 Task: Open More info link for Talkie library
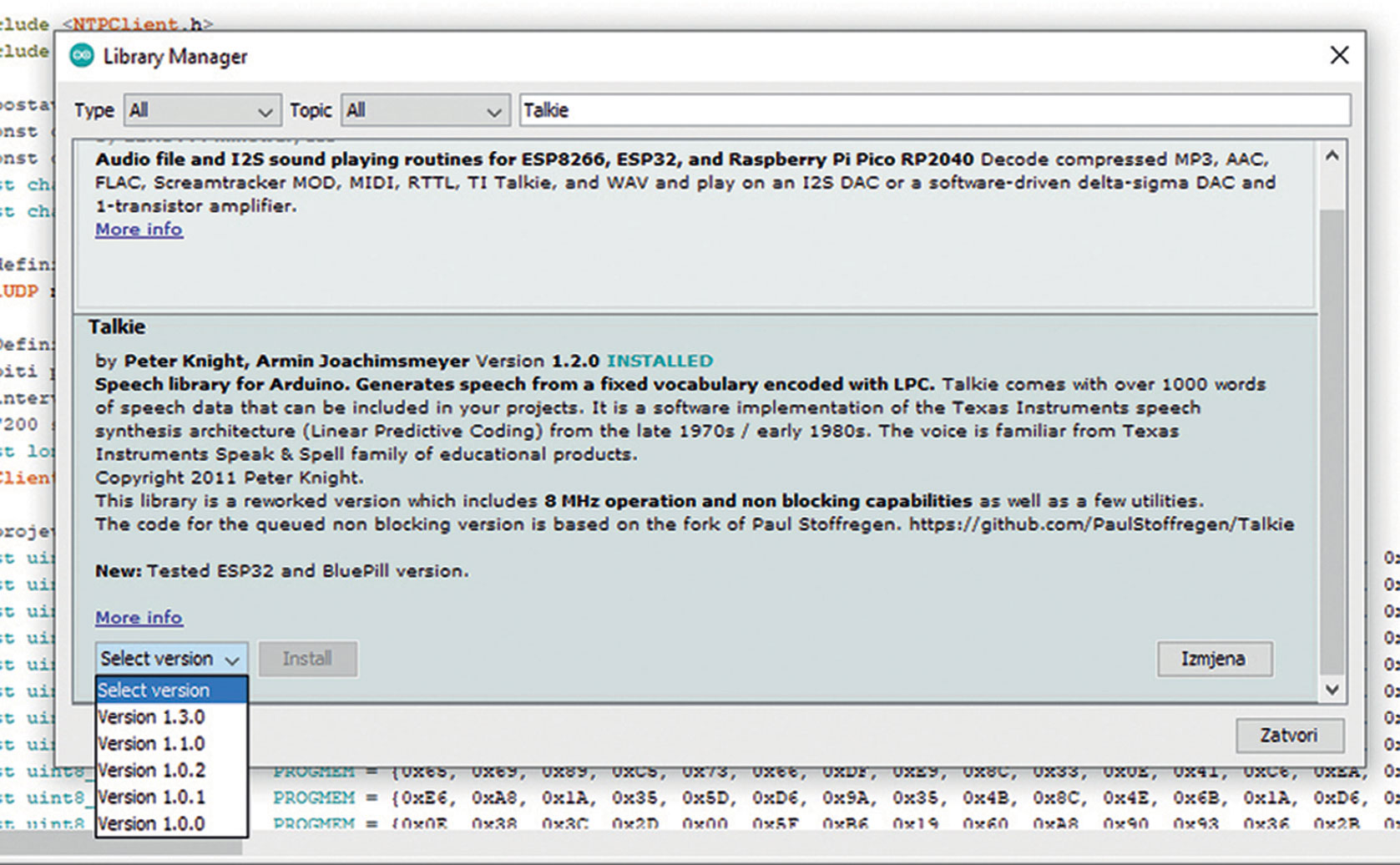pos(139,617)
